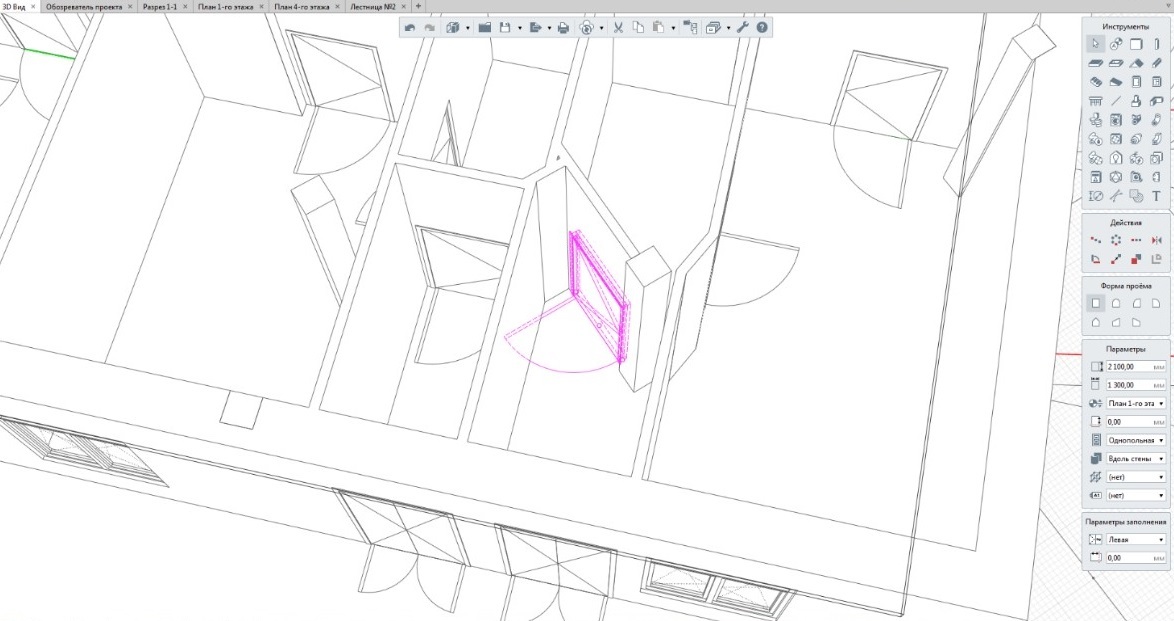The width and height of the screenshot is (1174, 621).
Task: Select the Text tool (T icon)
Action: click(1157, 196)
